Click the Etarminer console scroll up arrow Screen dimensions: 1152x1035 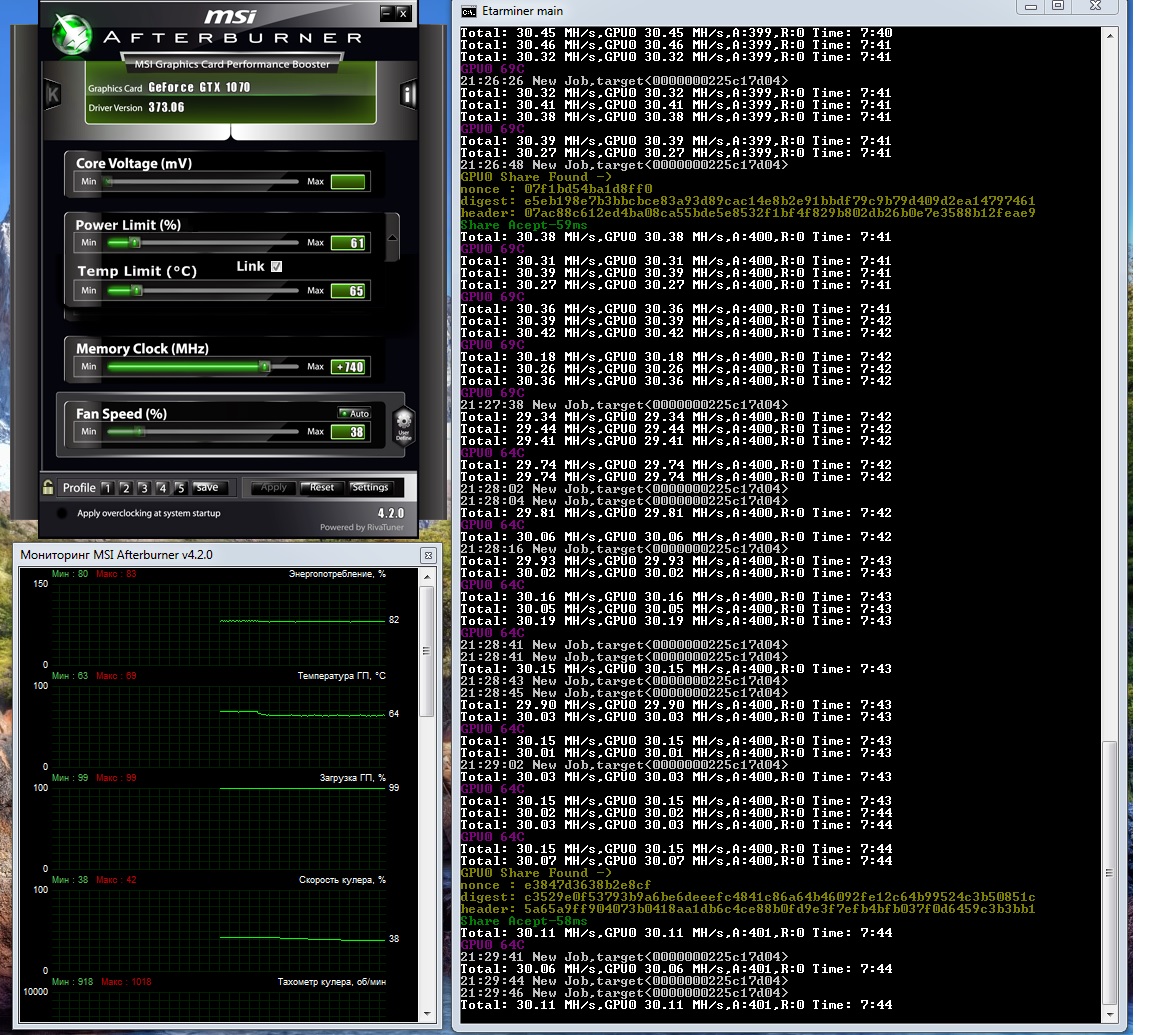[x=1109, y=35]
